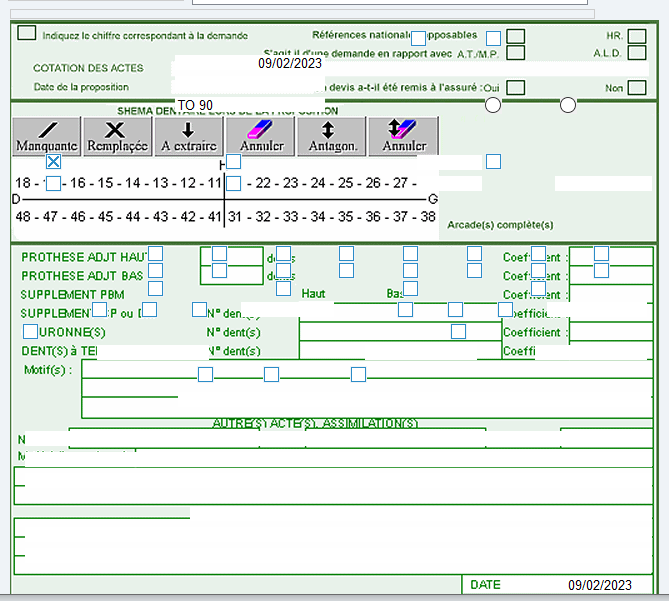This screenshot has width=669, height=601.
Task: Check the HR. box
Action: click(637, 36)
